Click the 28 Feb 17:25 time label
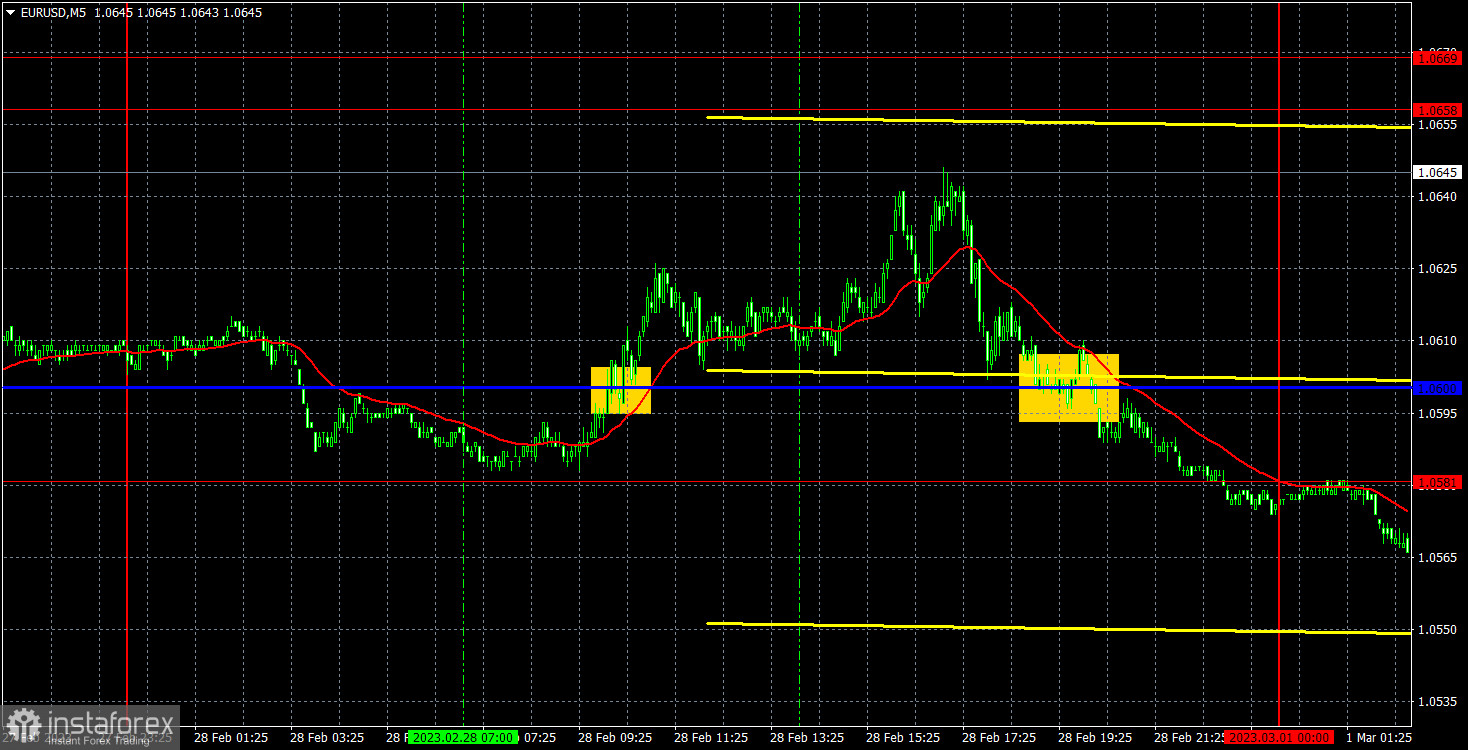This screenshot has width=1468, height=750. coord(998,737)
